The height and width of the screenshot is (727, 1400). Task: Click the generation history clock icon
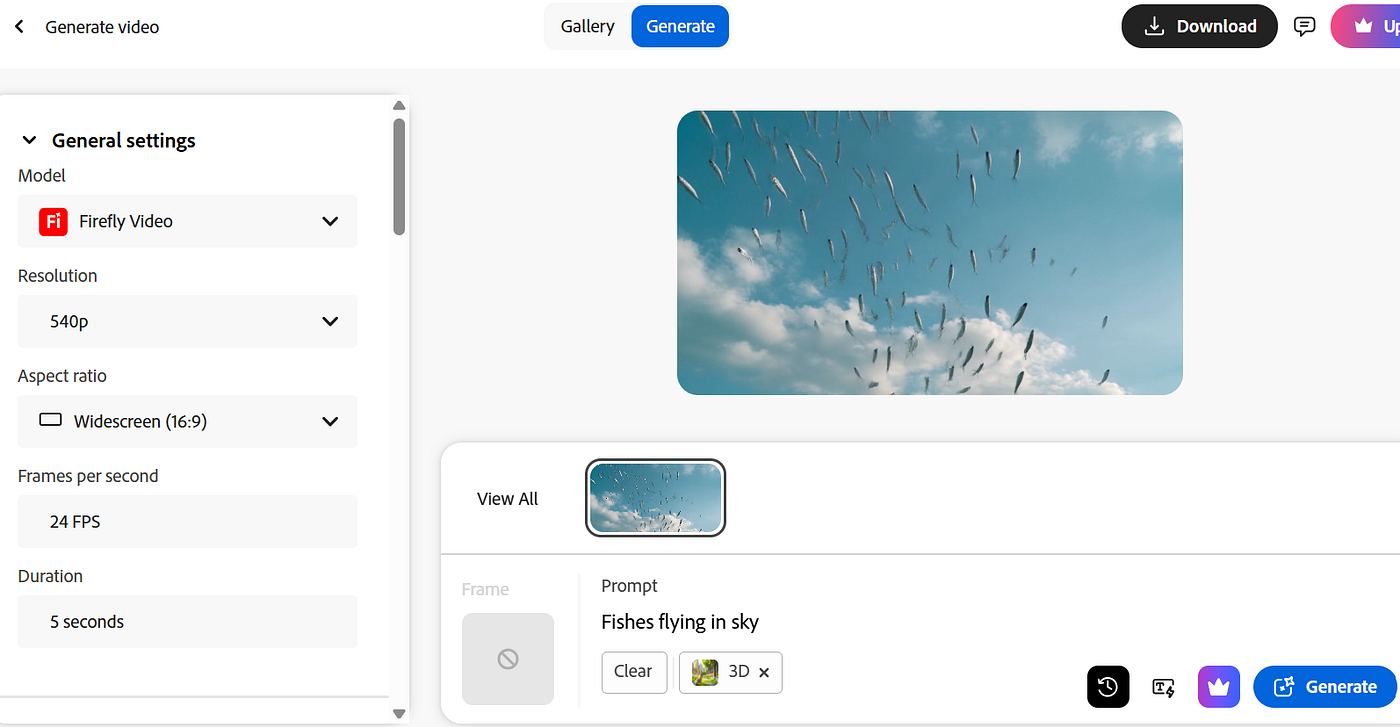pos(1107,687)
